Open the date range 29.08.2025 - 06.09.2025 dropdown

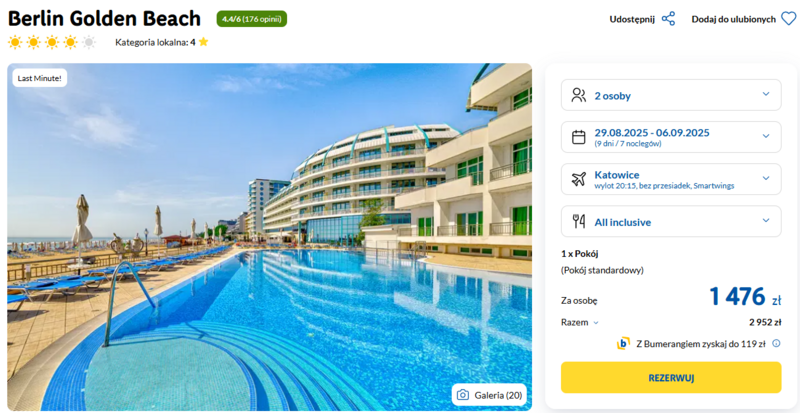click(671, 137)
